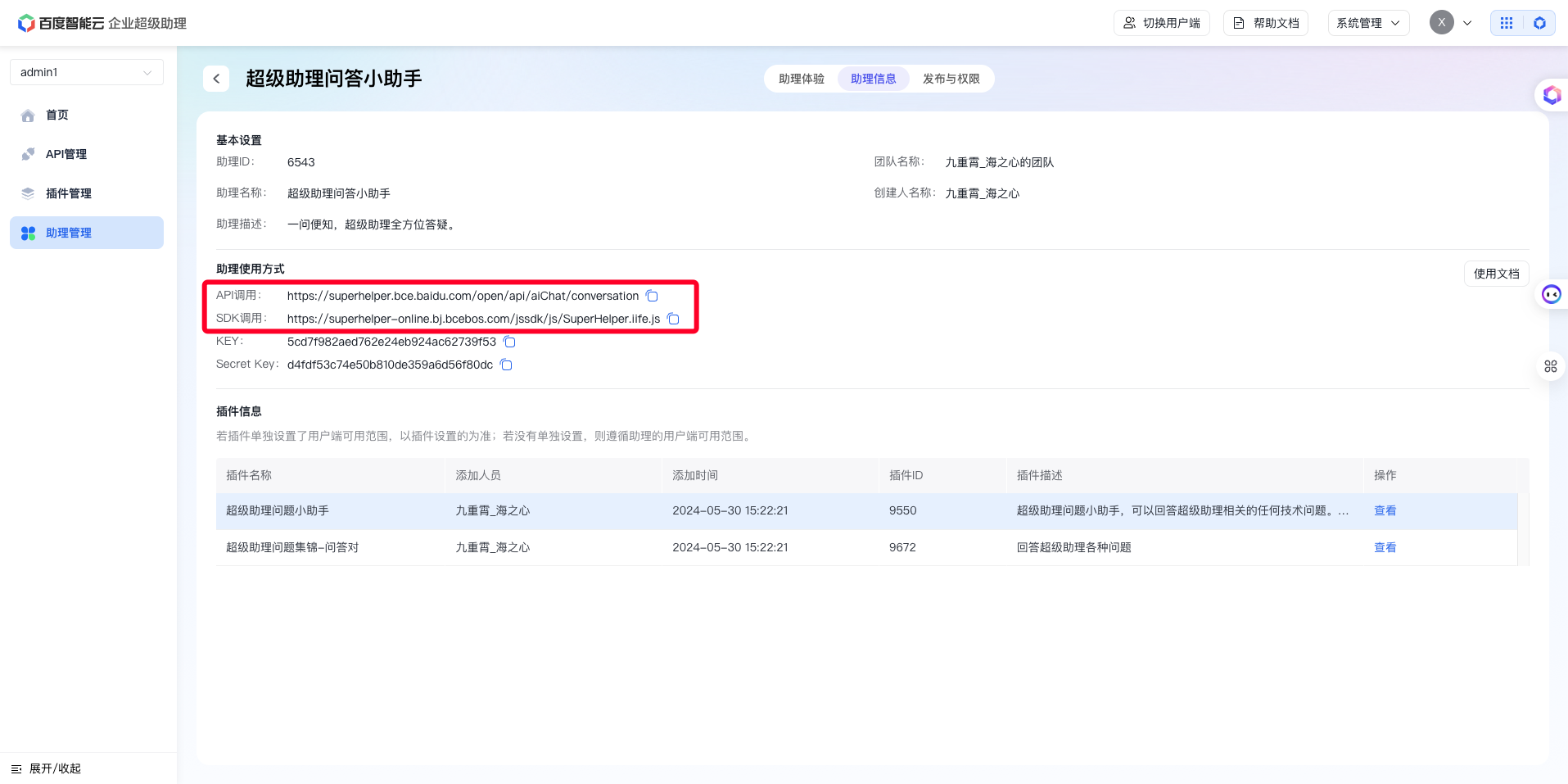
Task: Click the blue hexagon icon in top bar
Action: click(x=1539, y=23)
